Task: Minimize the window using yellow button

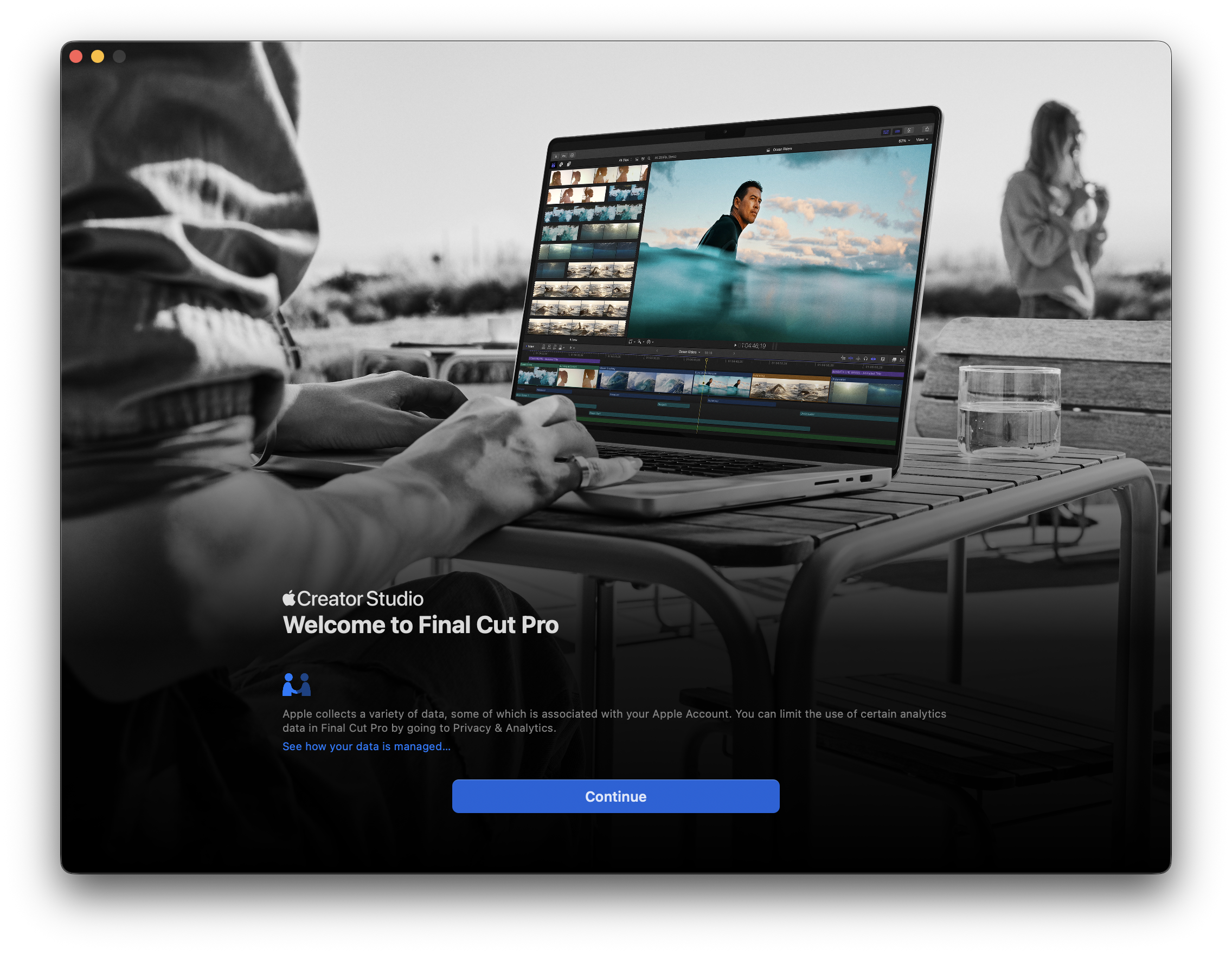Action: [98, 56]
